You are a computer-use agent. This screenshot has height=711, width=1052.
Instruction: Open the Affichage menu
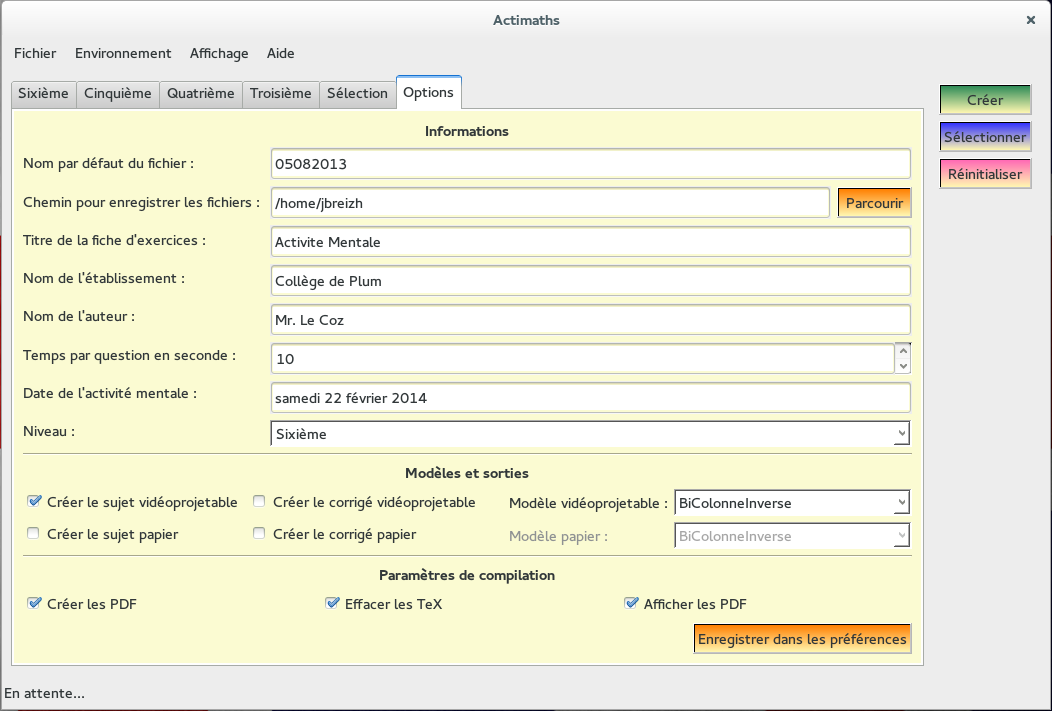[219, 53]
